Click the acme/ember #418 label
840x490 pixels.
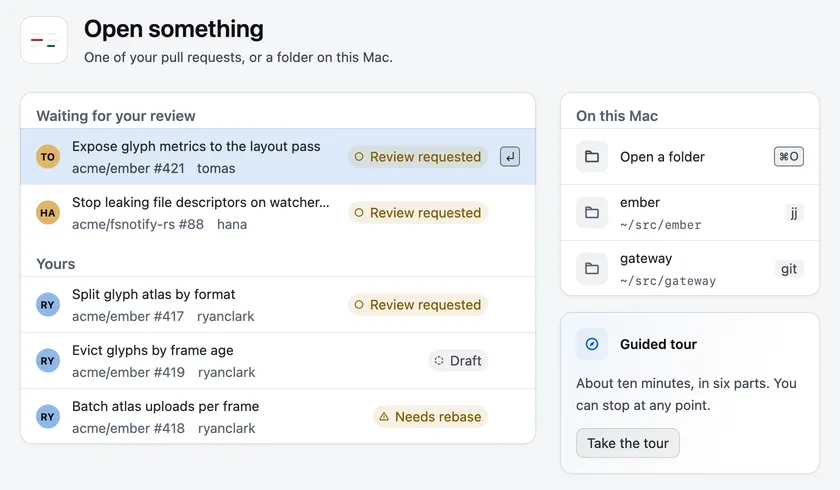click(x=128, y=428)
